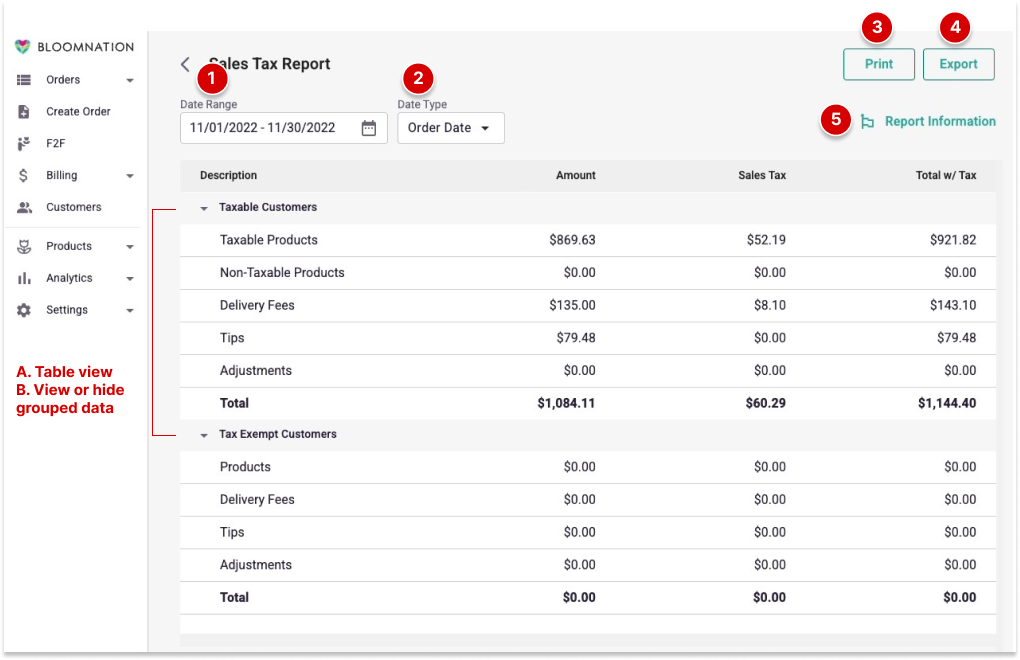Collapse the Tax Exempt Customers group
Screen dimensions: 1020x660
pyautogui.click(x=204, y=435)
